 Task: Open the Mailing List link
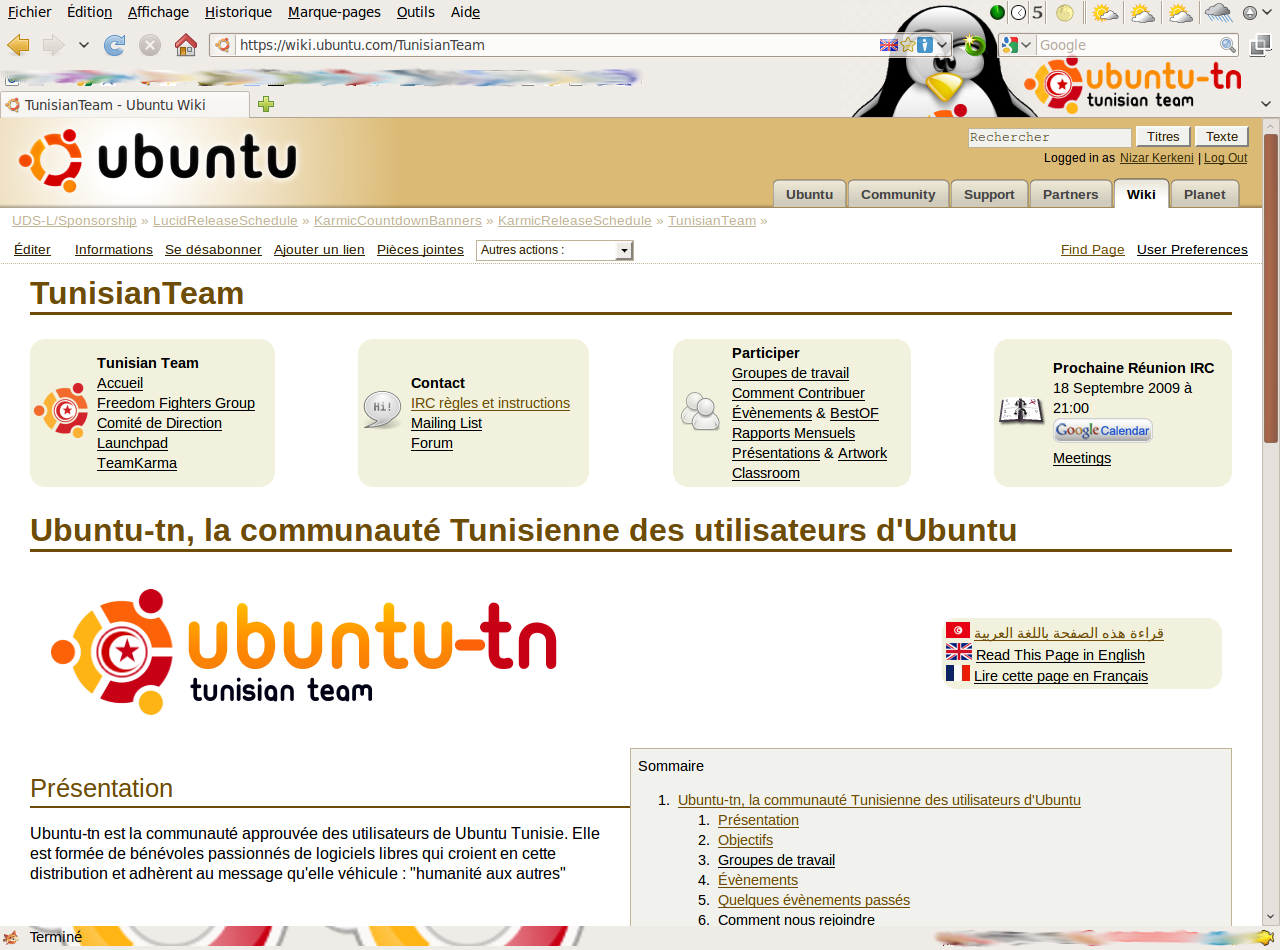446,423
